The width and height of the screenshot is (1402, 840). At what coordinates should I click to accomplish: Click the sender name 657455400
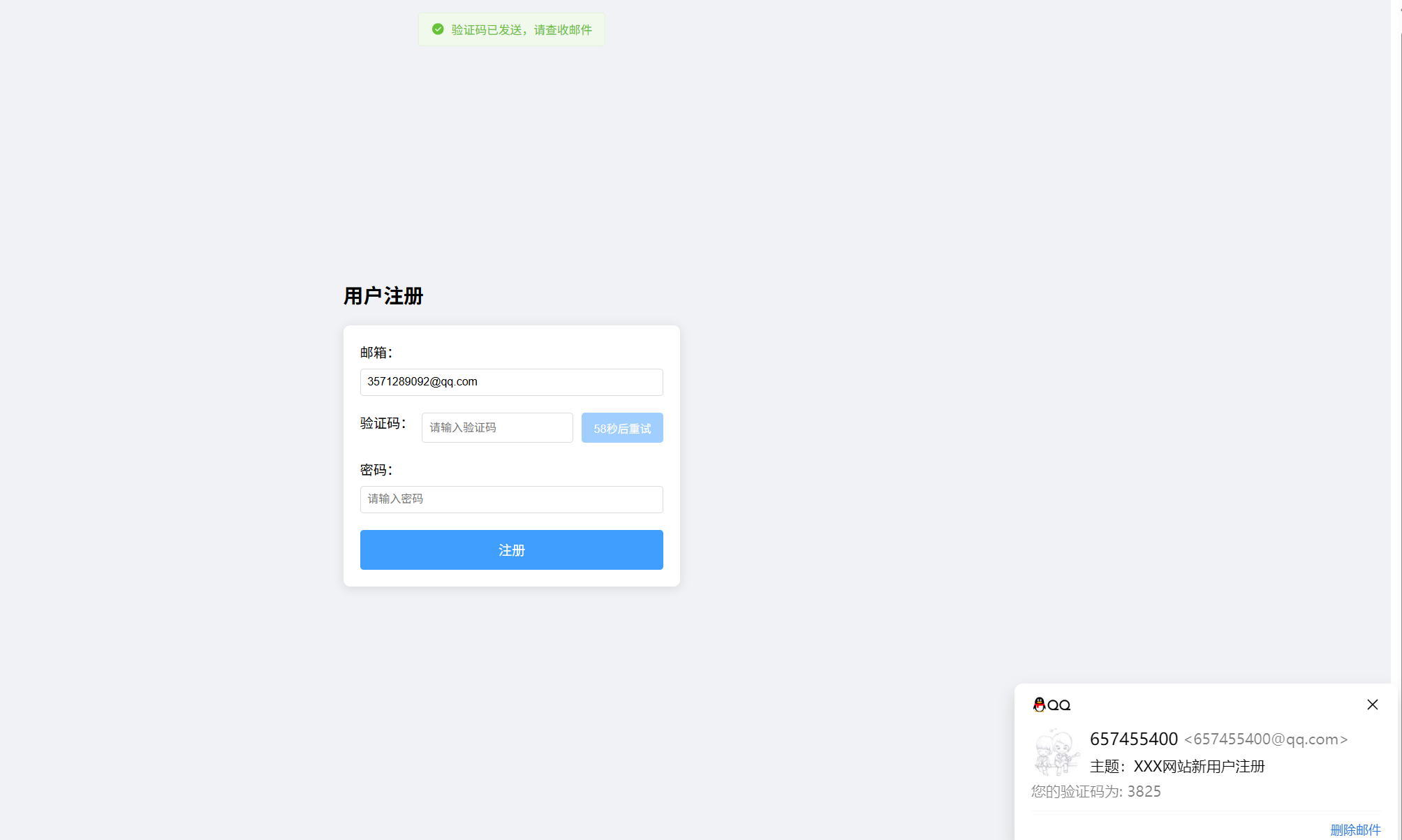[x=1133, y=739]
